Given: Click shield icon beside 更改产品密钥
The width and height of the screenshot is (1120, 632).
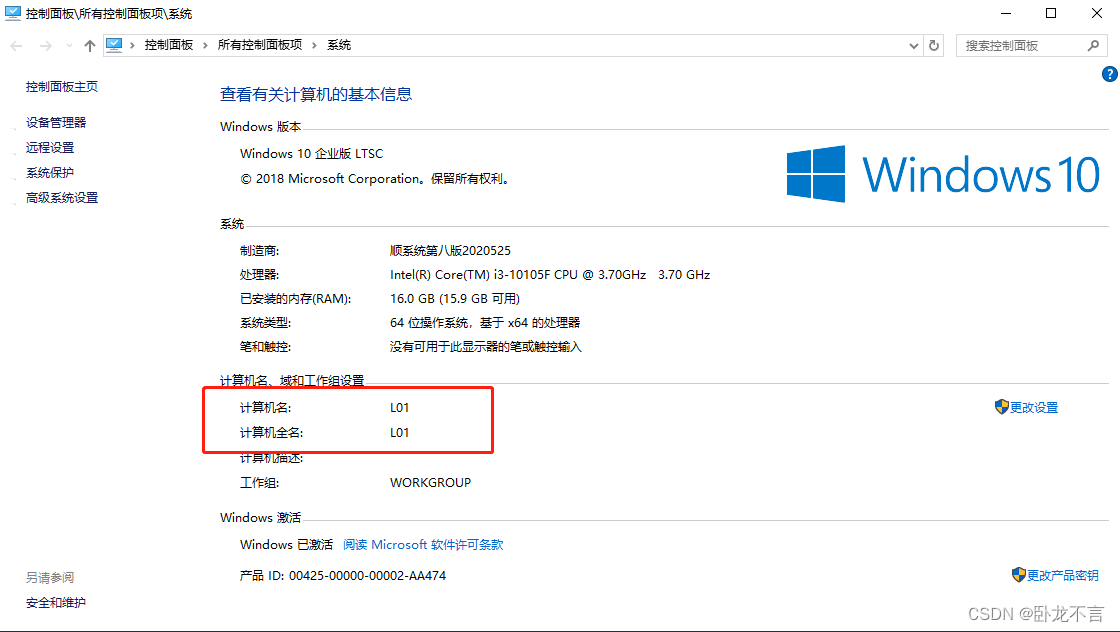Looking at the screenshot, I should point(1019,574).
